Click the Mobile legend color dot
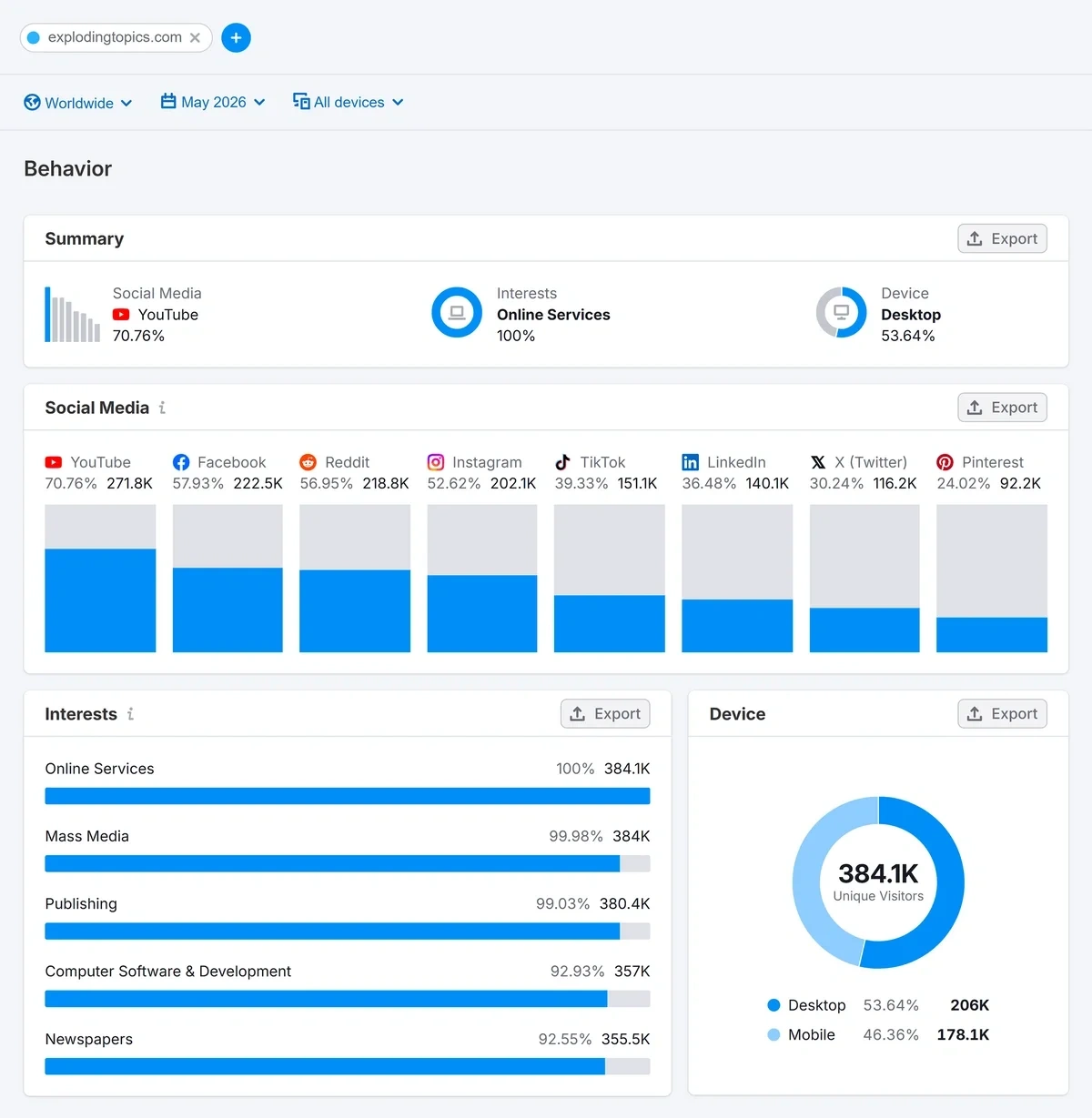 [x=773, y=1034]
